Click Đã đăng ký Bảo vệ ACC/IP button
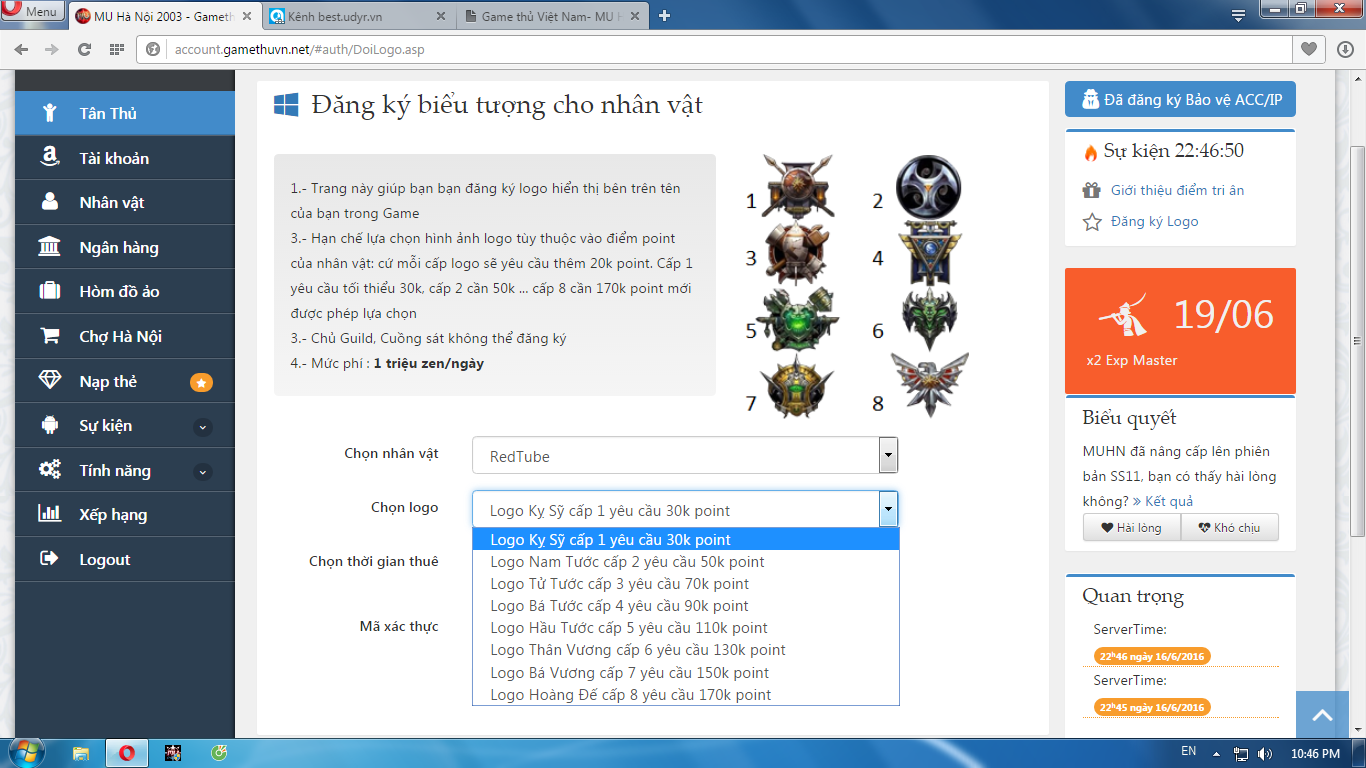Image resolution: width=1366 pixels, height=768 pixels. pyautogui.click(x=1180, y=99)
